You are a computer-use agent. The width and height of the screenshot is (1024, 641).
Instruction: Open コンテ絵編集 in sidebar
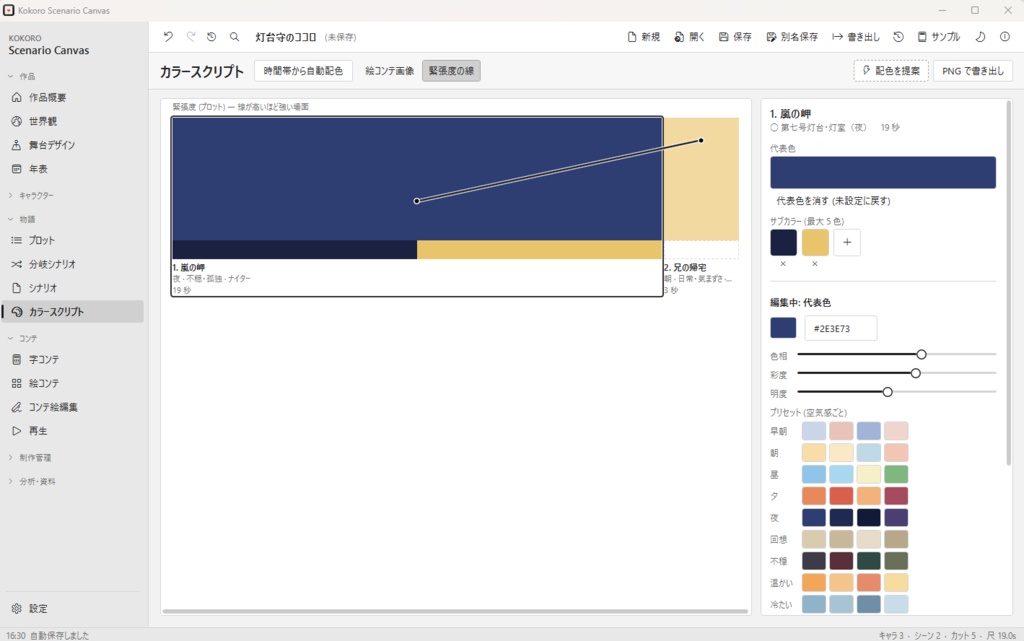73,407
